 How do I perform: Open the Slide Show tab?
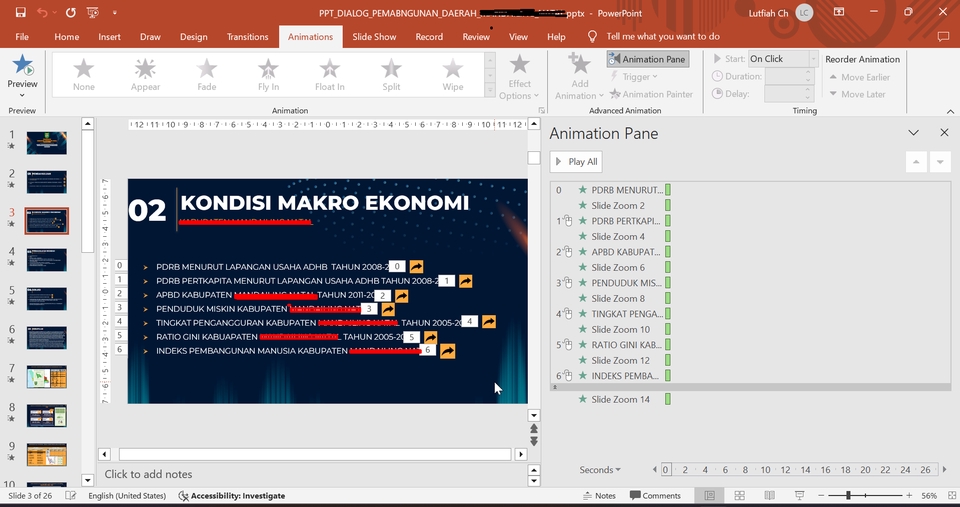click(374, 37)
